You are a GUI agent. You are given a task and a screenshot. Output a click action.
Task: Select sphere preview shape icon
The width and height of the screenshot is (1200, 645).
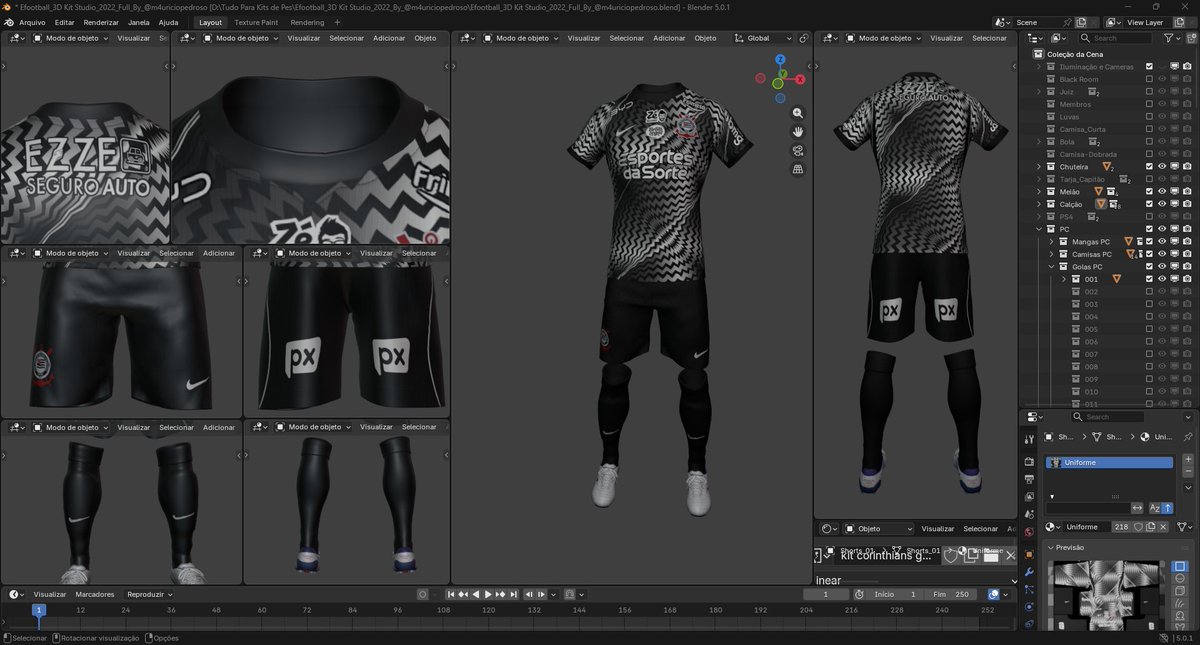click(1180, 578)
